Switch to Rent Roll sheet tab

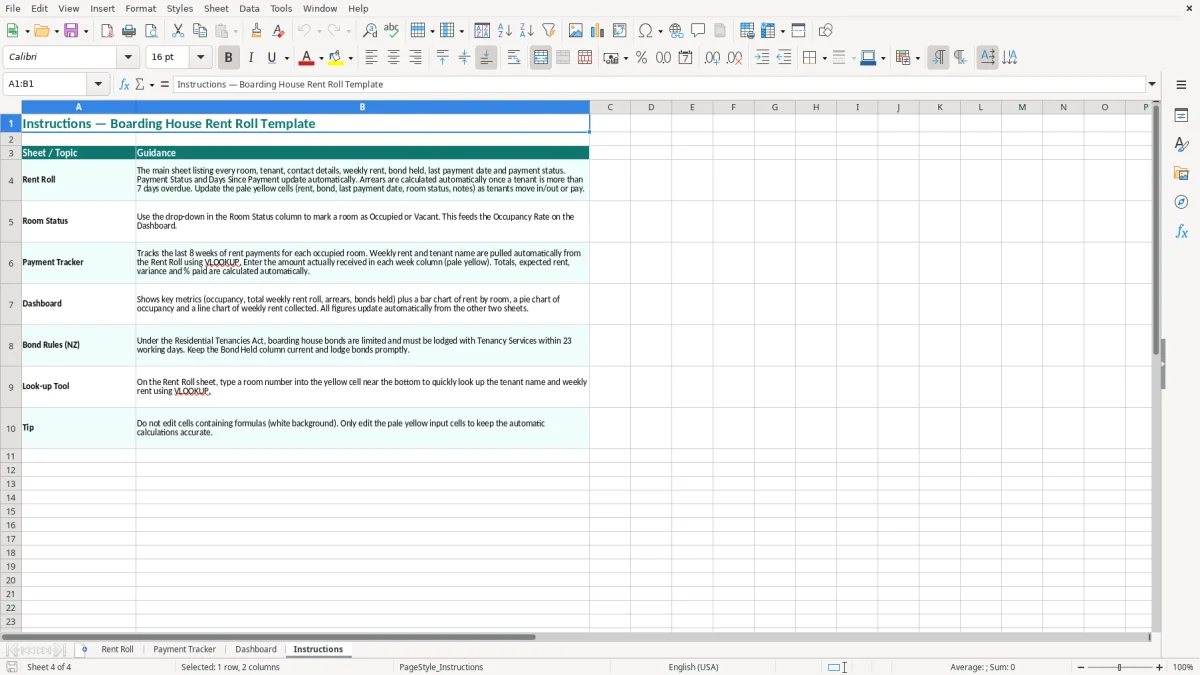coord(117,649)
